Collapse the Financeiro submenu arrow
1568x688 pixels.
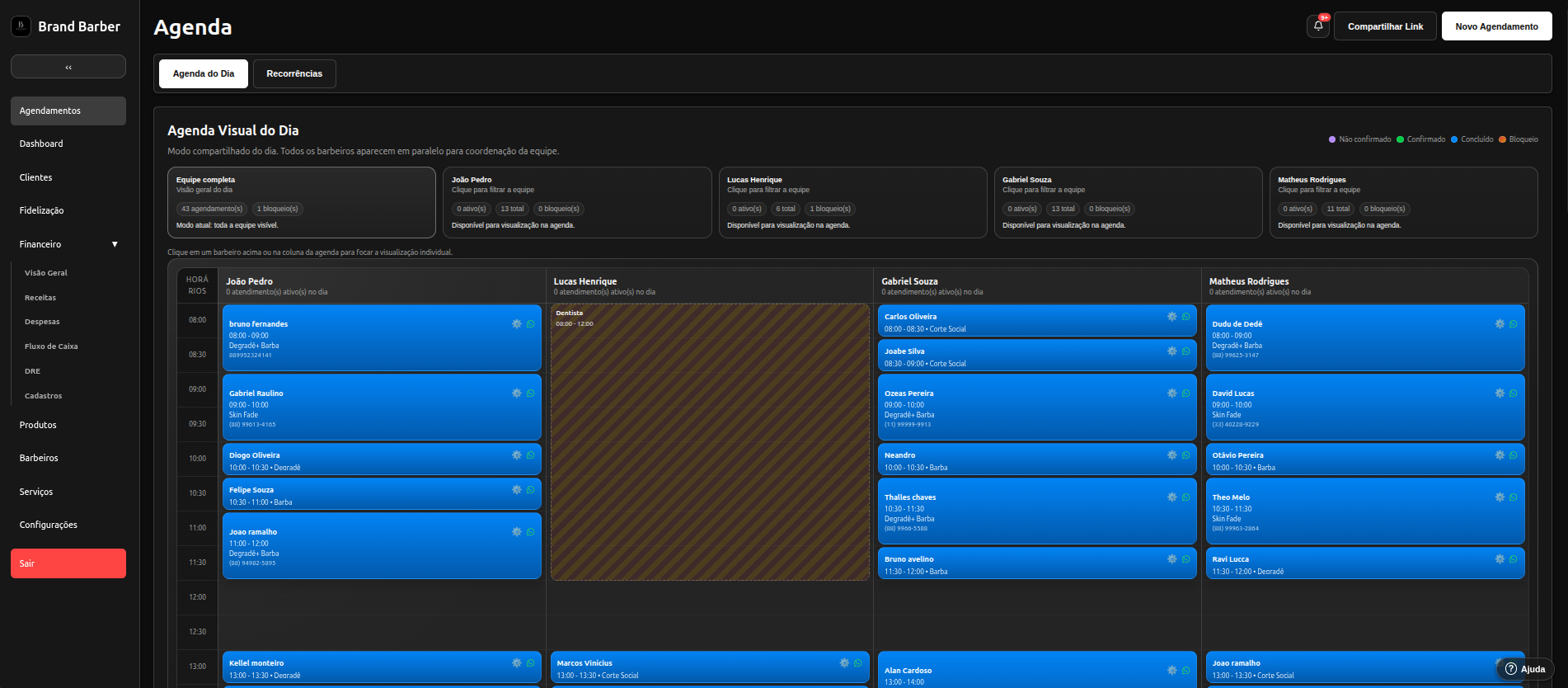[115, 244]
